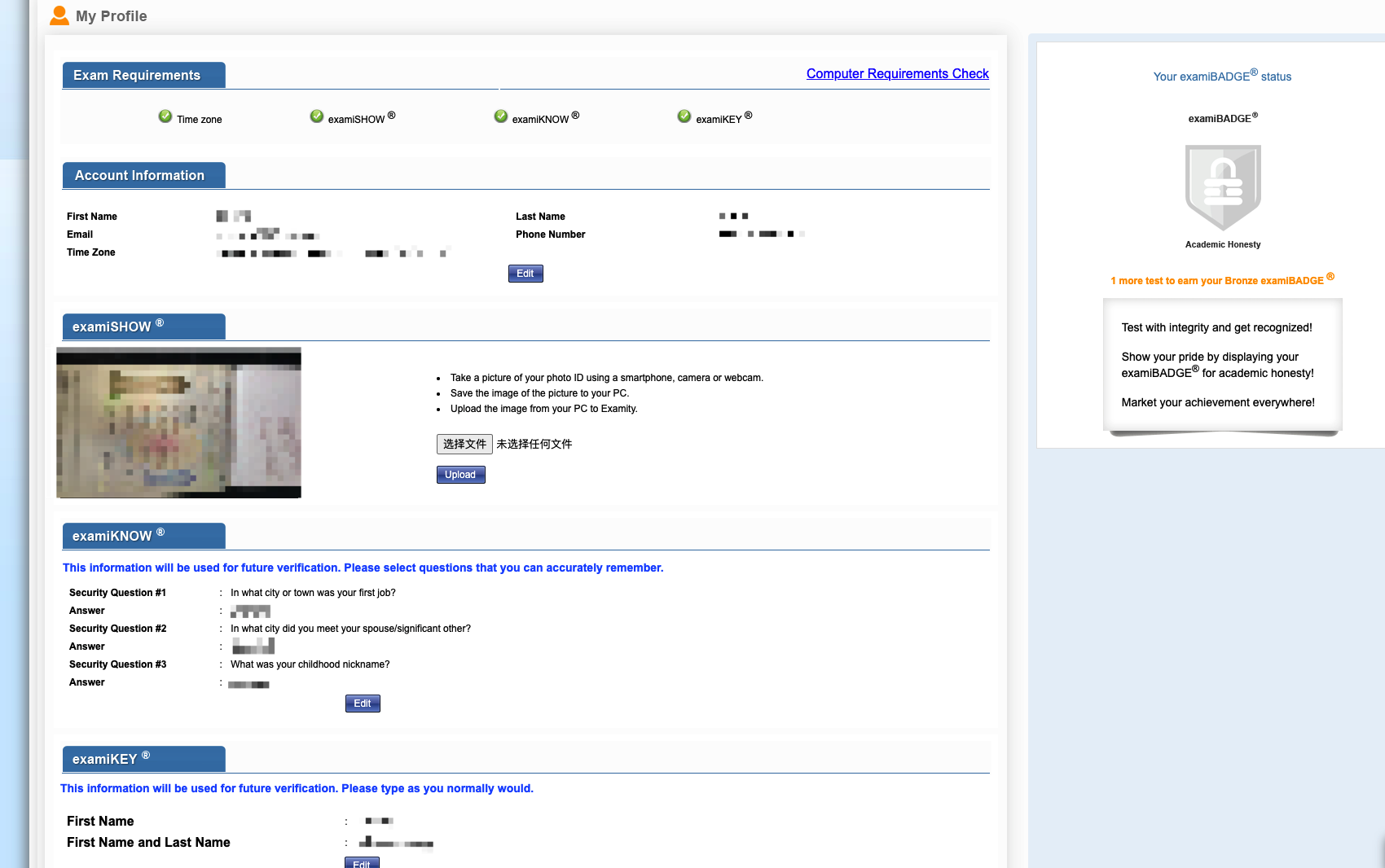
Task: Click 'In what city did you meet your spouse' question
Action: click(x=350, y=629)
